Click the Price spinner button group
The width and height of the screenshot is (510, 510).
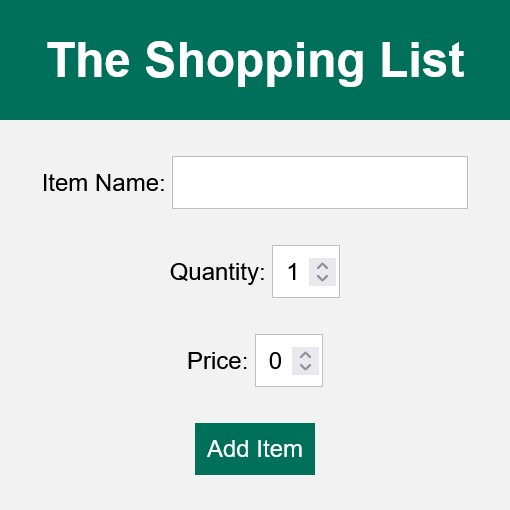click(305, 361)
